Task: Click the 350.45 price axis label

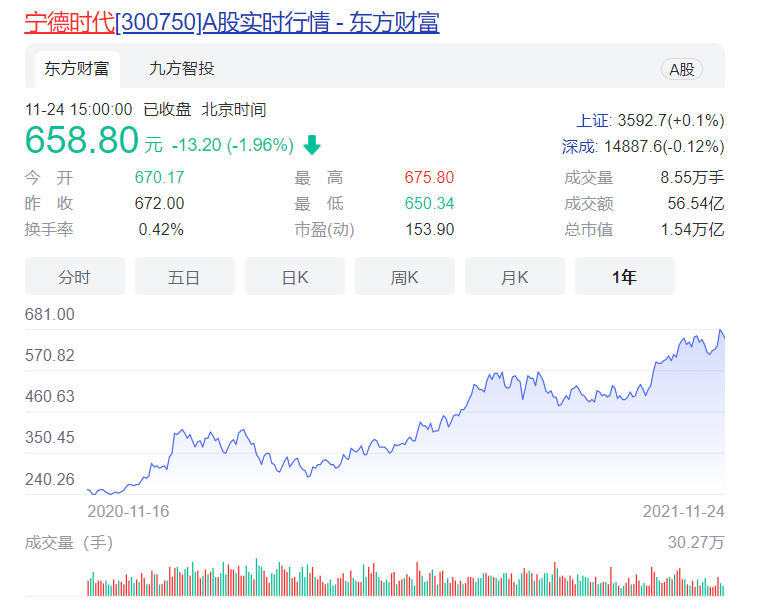Action: pyautogui.click(x=50, y=437)
